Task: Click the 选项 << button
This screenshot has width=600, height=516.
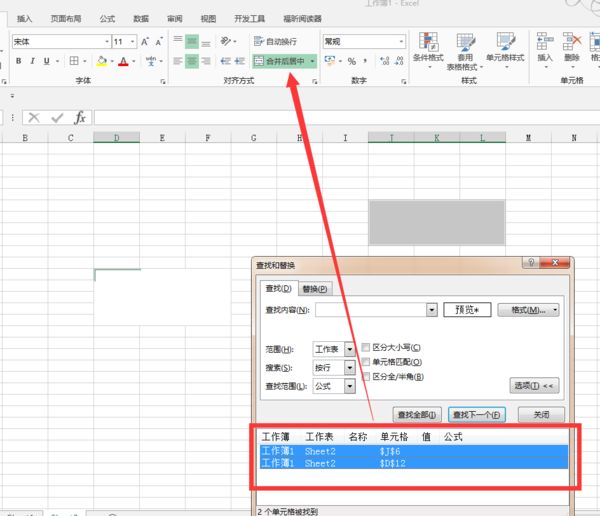Action: tap(534, 385)
